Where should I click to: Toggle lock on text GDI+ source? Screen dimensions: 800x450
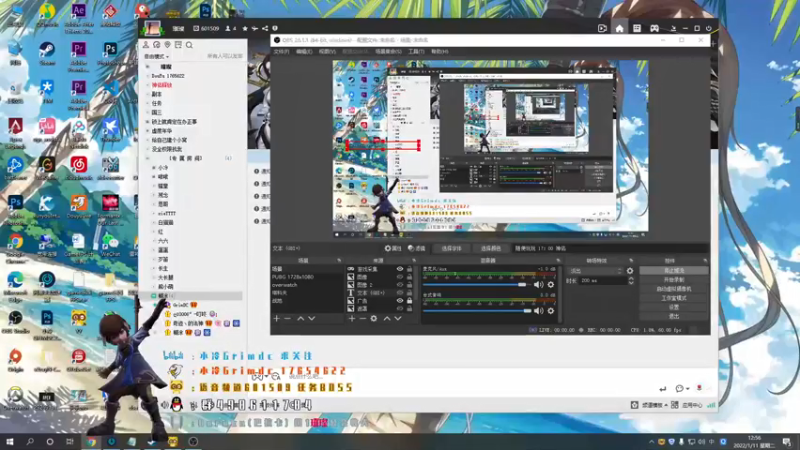click(x=409, y=293)
